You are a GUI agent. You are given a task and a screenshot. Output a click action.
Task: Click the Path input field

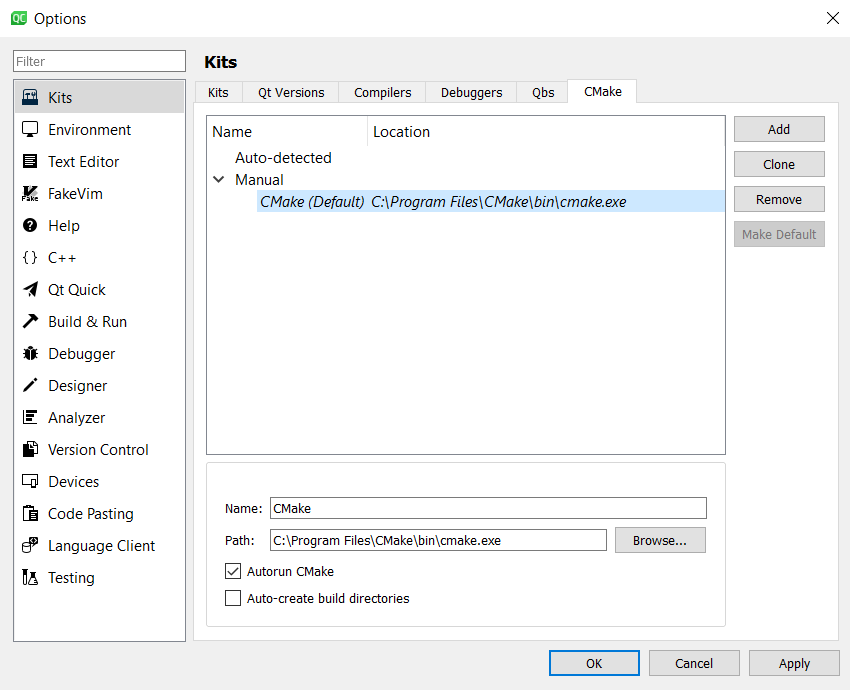point(438,540)
